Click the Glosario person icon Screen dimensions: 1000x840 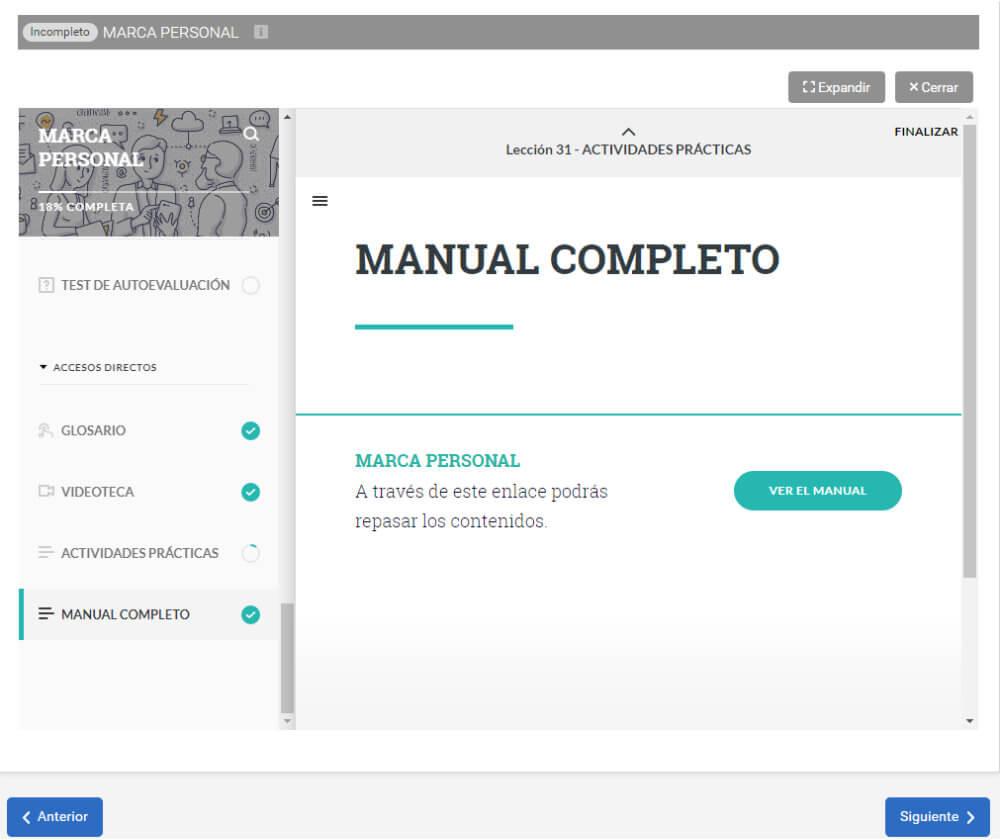click(46, 431)
